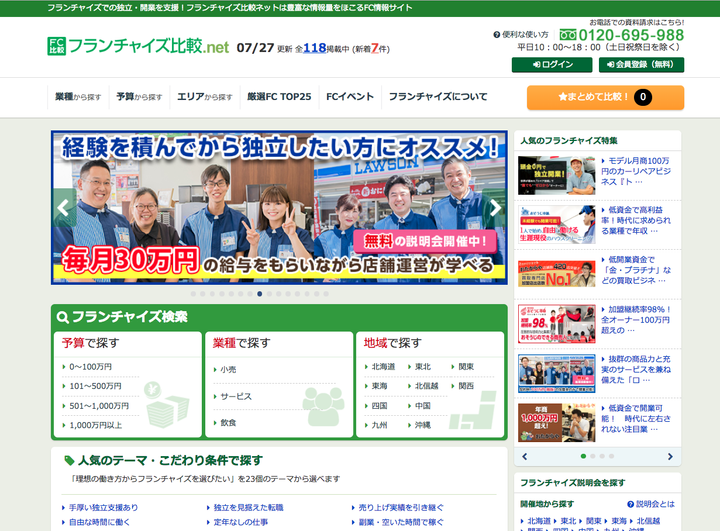Open theme 手厚い独立支援あり

click(x=103, y=508)
